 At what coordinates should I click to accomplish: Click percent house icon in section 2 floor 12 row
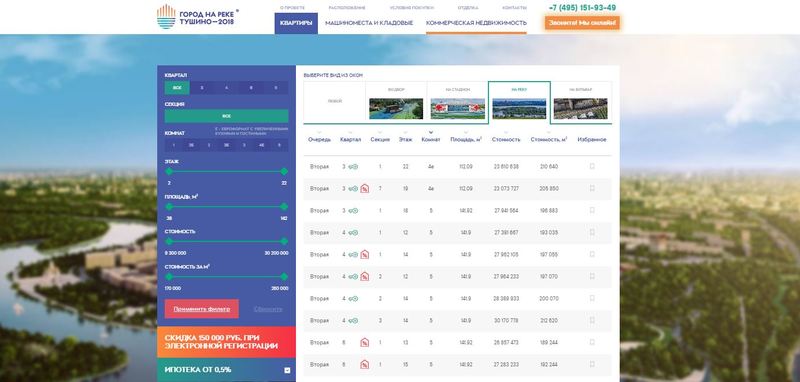point(364,276)
